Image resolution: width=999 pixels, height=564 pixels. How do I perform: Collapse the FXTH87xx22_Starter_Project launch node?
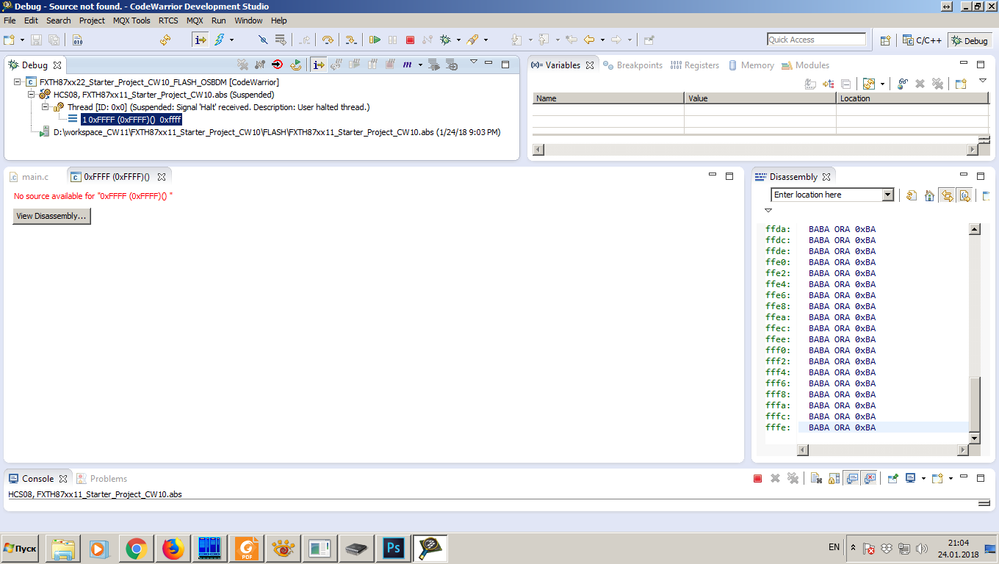pyautogui.click(x=17, y=82)
